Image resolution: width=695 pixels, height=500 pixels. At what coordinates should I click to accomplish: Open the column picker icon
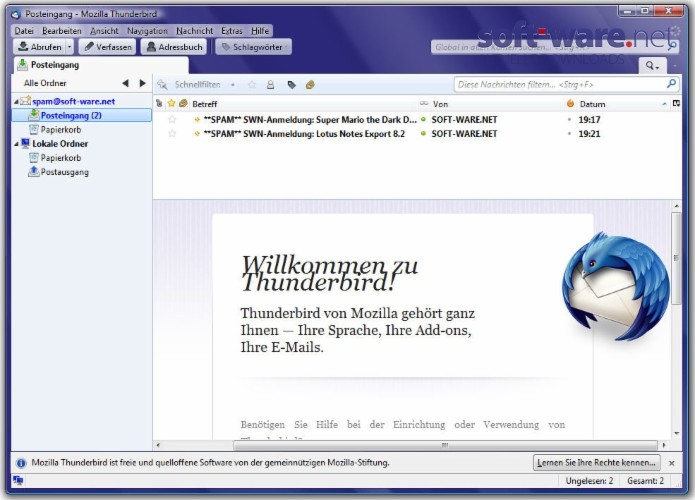click(676, 104)
